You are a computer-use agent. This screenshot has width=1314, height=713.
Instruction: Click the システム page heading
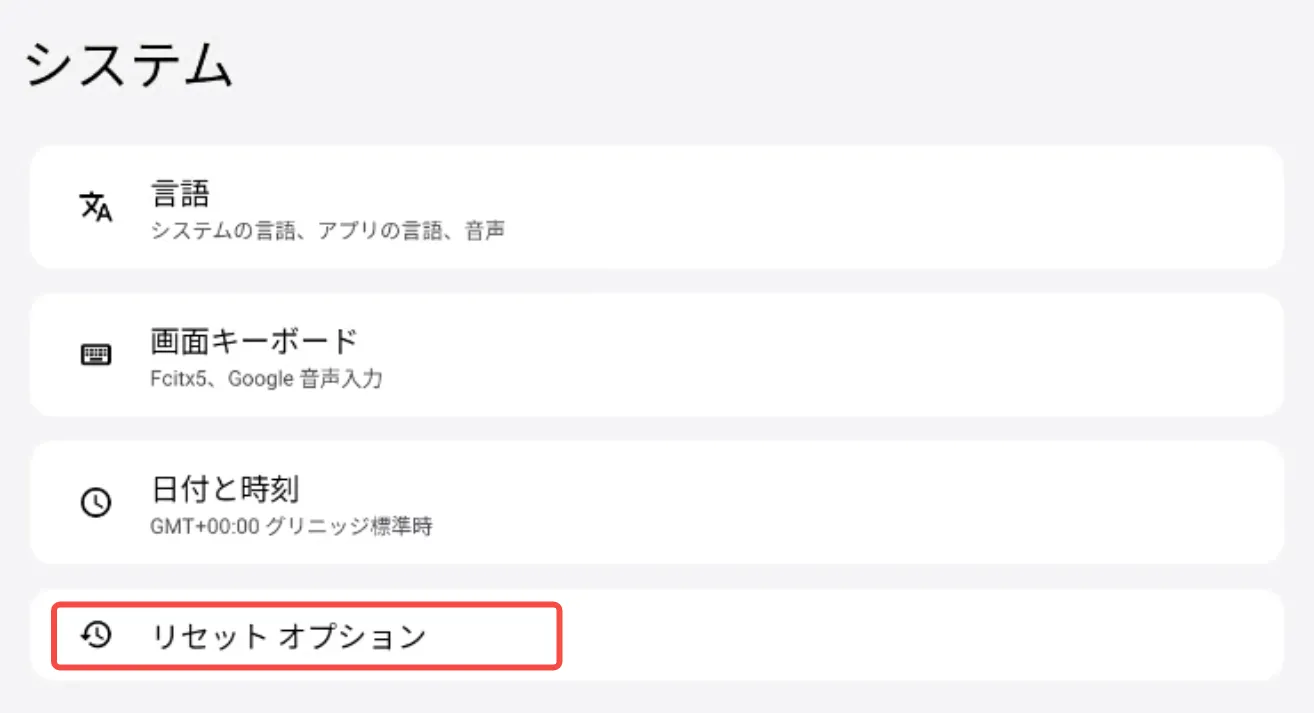[128, 68]
